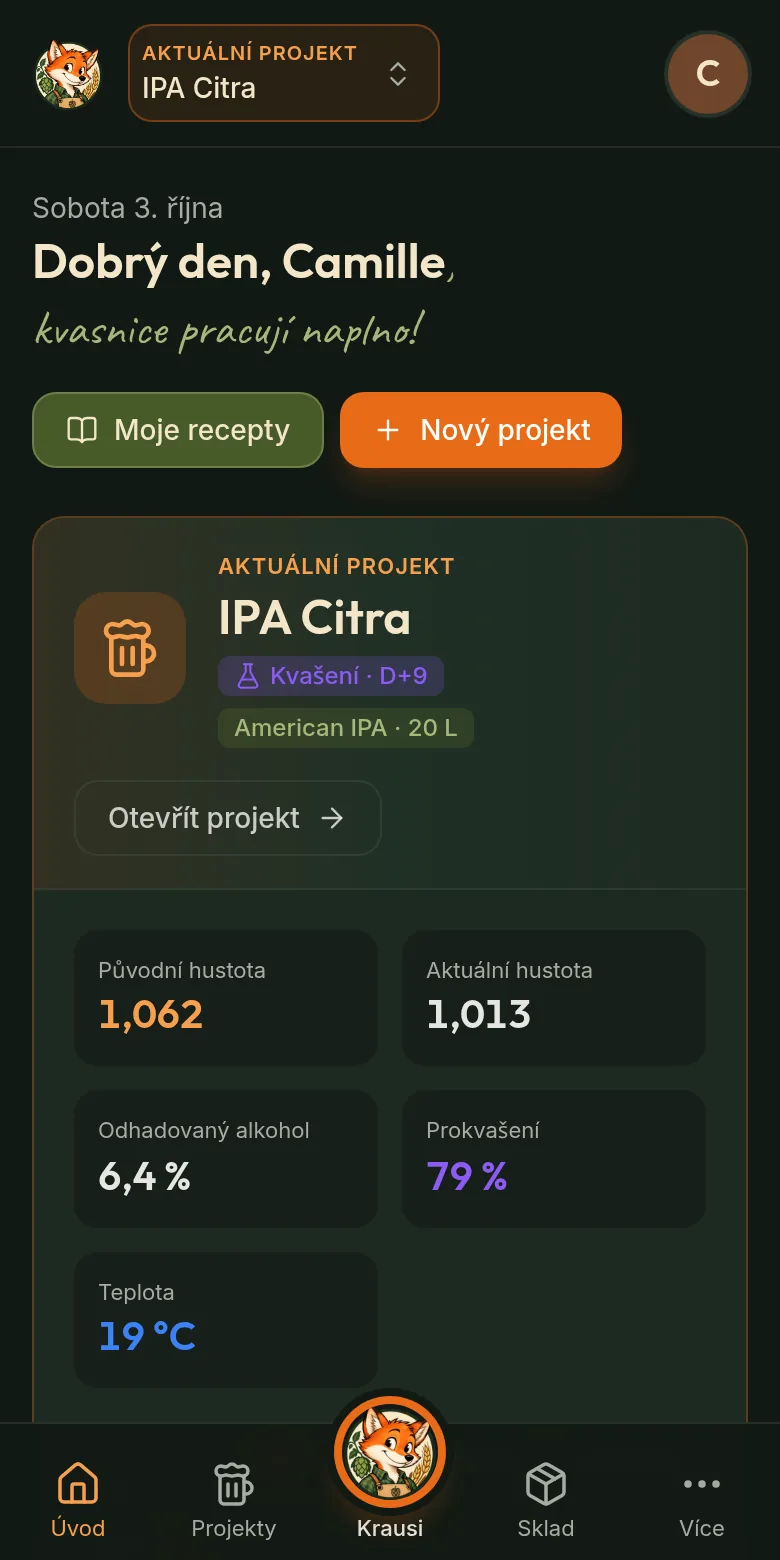The image size is (780, 1560).
Task: Click the IPA Citra card title
Action: coord(314,618)
